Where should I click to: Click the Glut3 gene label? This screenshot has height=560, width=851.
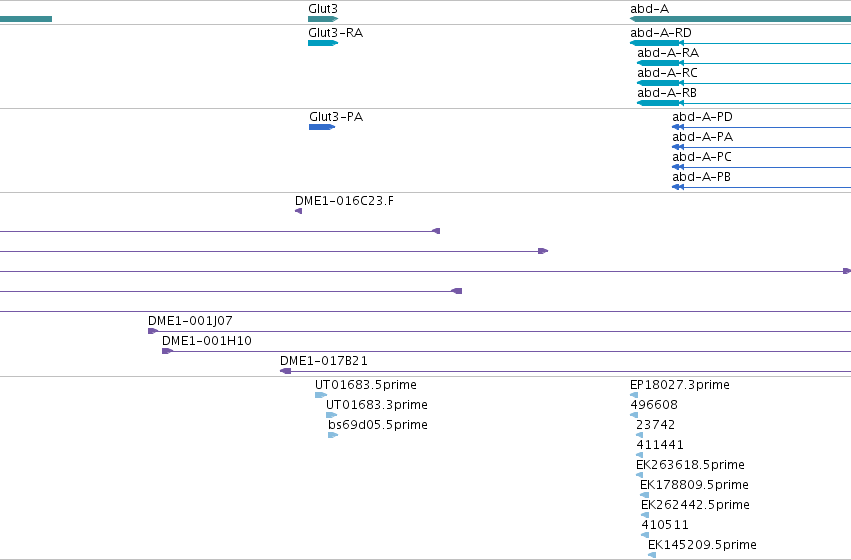(323, 9)
